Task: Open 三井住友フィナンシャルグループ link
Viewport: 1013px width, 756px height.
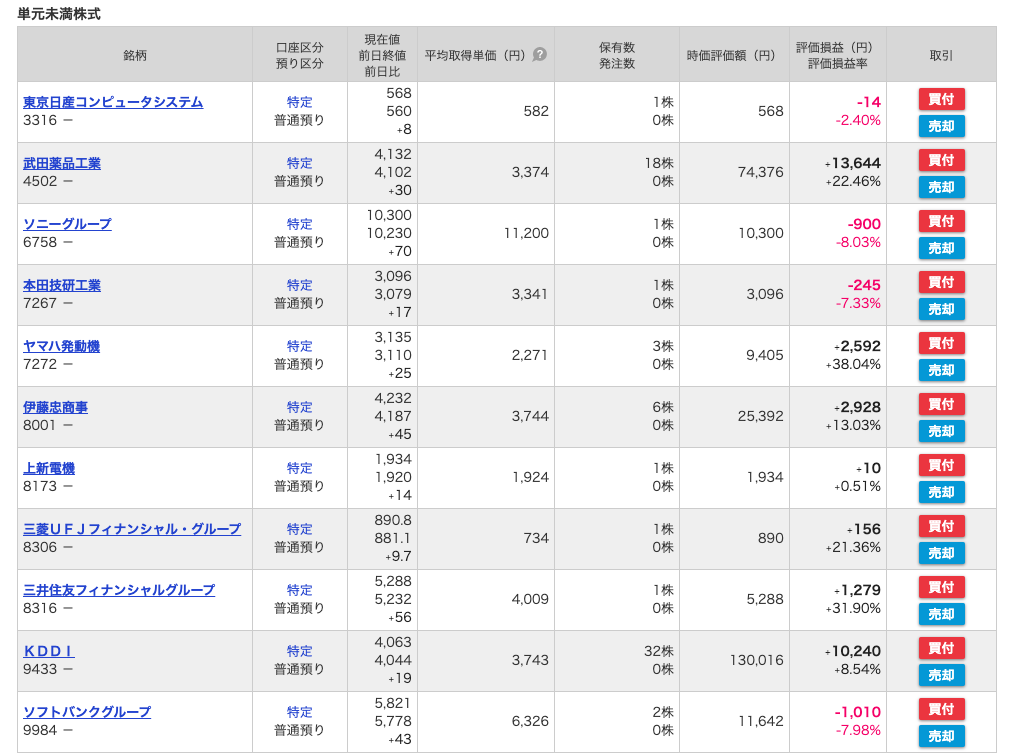Action: coord(119,591)
